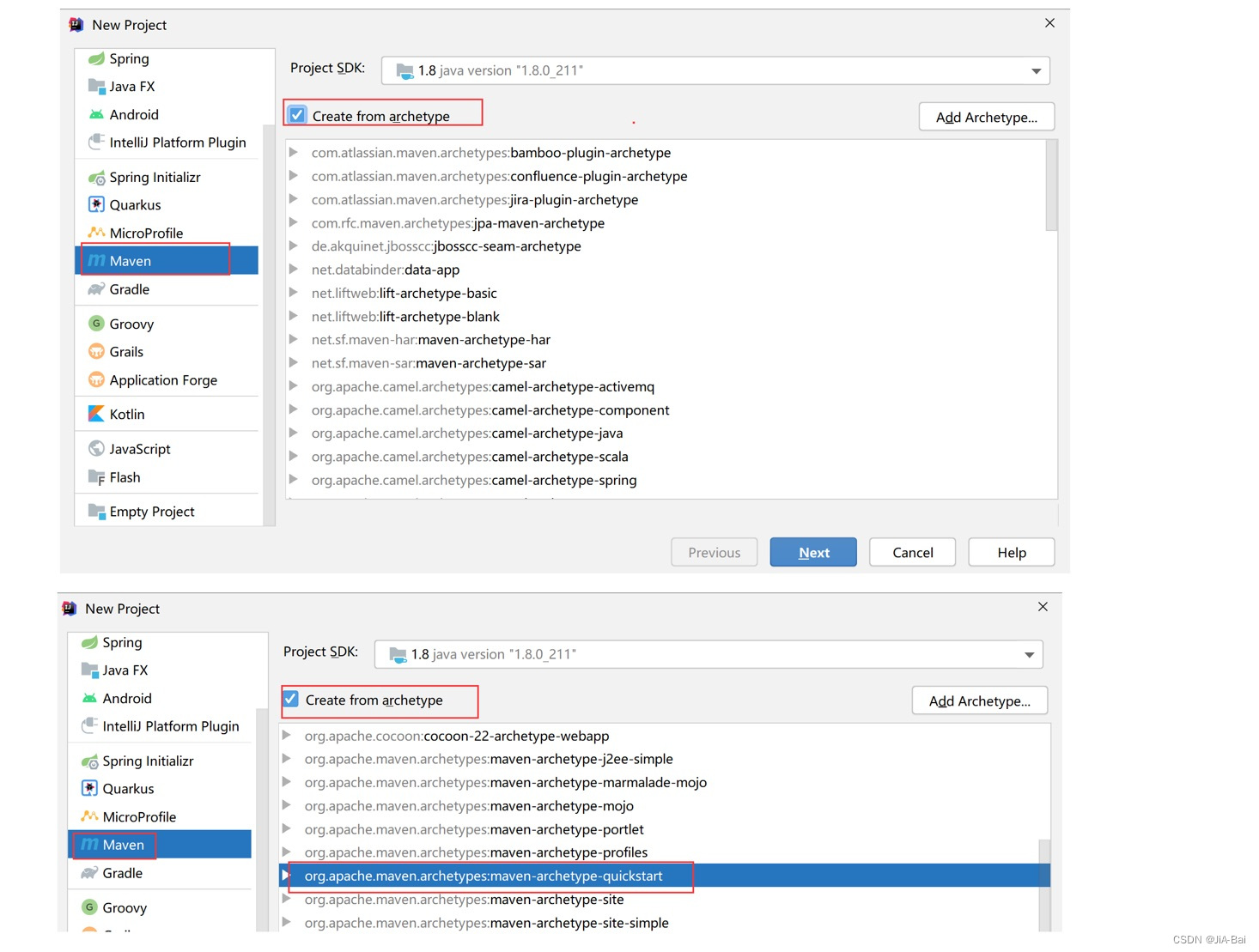Select Empty Project type
The height and width of the screenshot is (952, 1259).
click(x=167, y=511)
